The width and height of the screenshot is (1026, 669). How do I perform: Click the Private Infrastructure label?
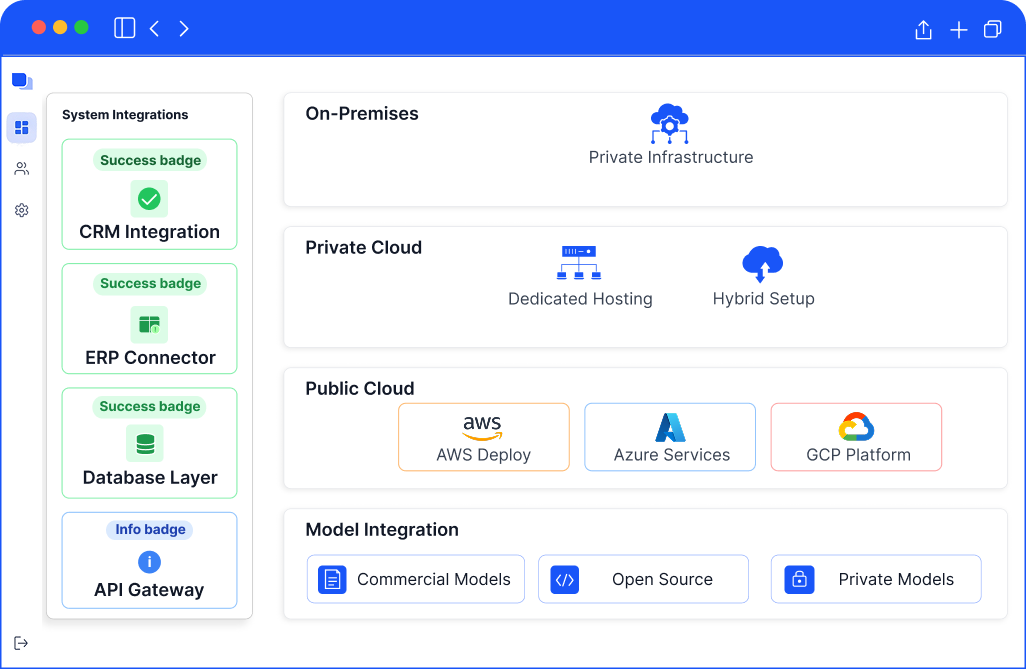tap(671, 157)
